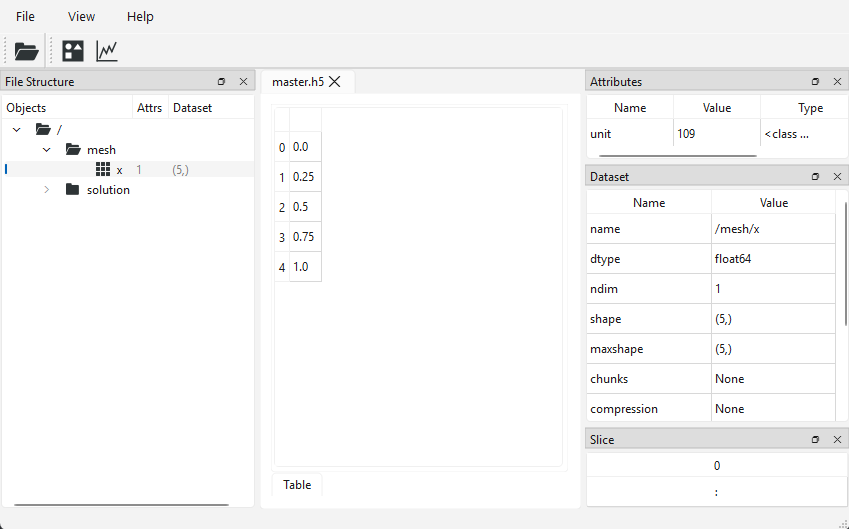Select the Table view tab
The image size is (849, 529).
(x=297, y=485)
